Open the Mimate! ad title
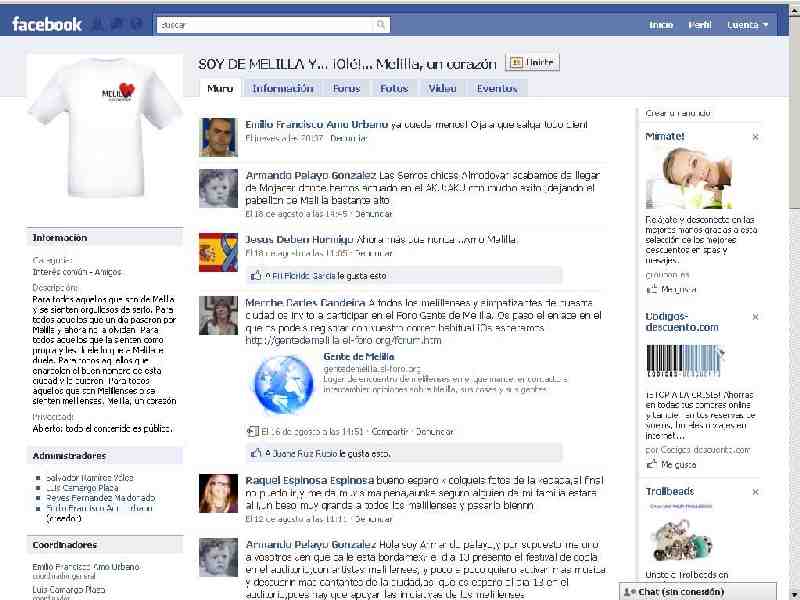The height and width of the screenshot is (600, 800). 664,136
